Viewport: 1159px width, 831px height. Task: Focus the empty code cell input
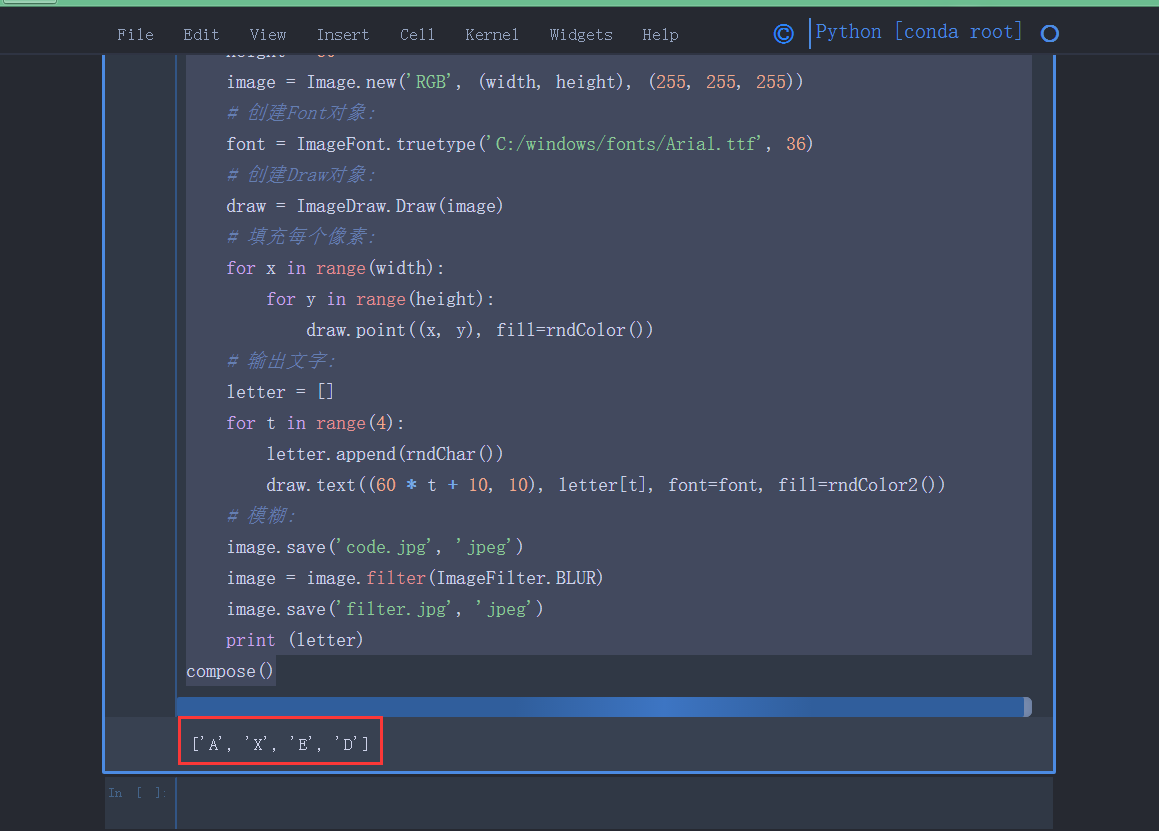(x=612, y=802)
